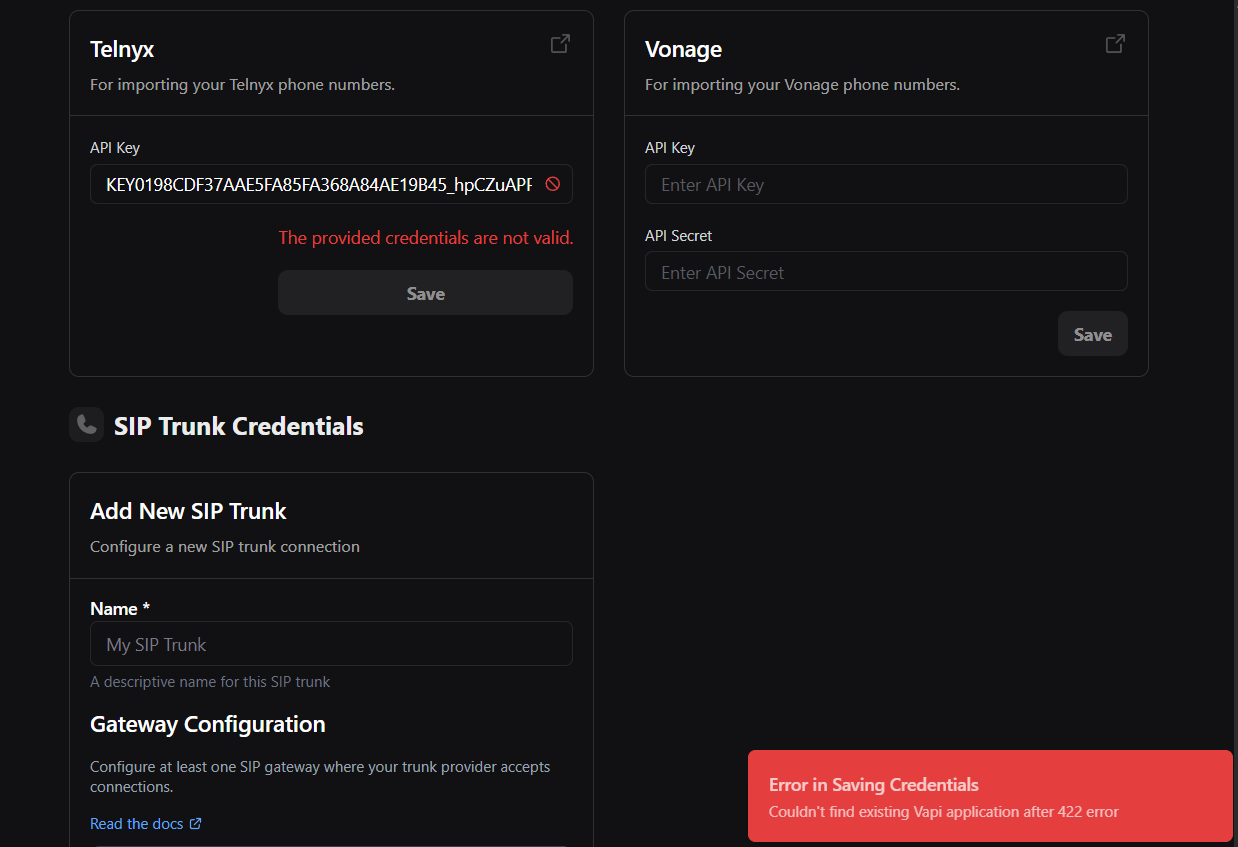Click the Add New SIP Trunk heading
This screenshot has height=847, width=1238.
point(188,511)
